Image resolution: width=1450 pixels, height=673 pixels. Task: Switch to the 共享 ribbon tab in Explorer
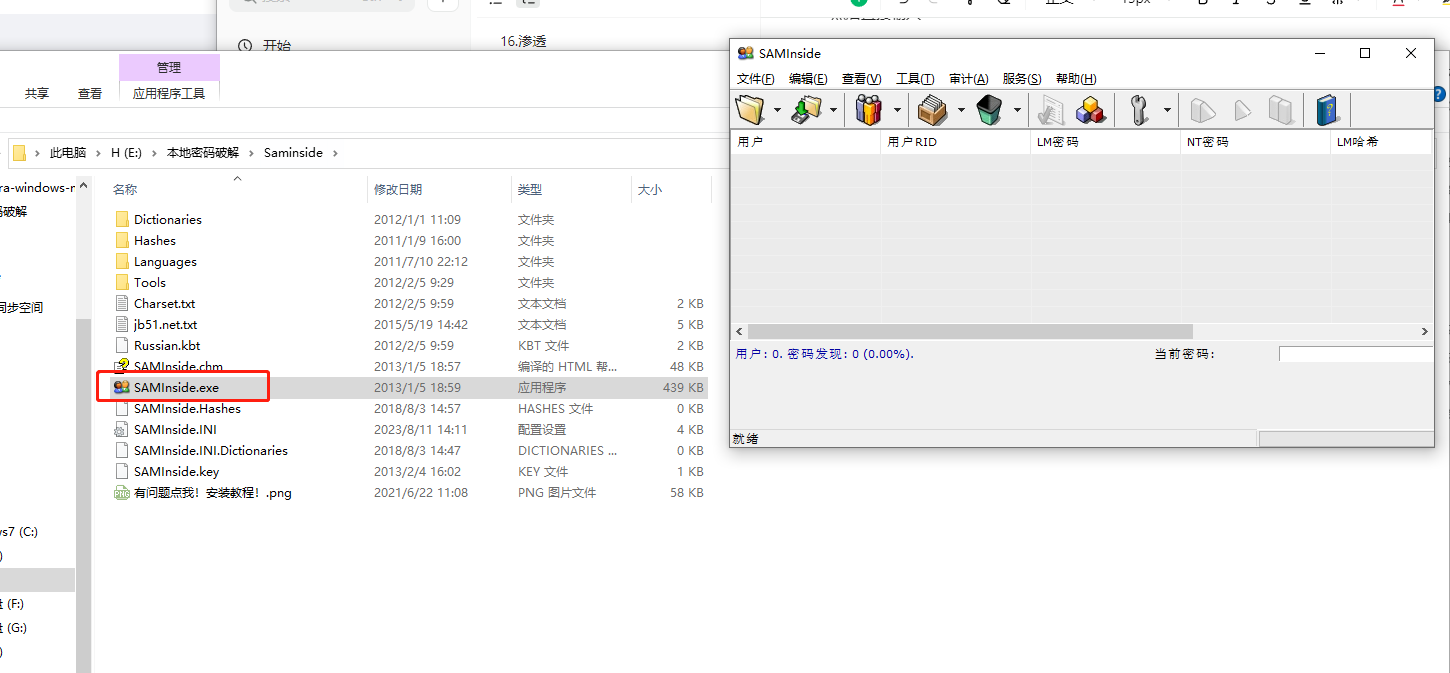click(x=37, y=93)
